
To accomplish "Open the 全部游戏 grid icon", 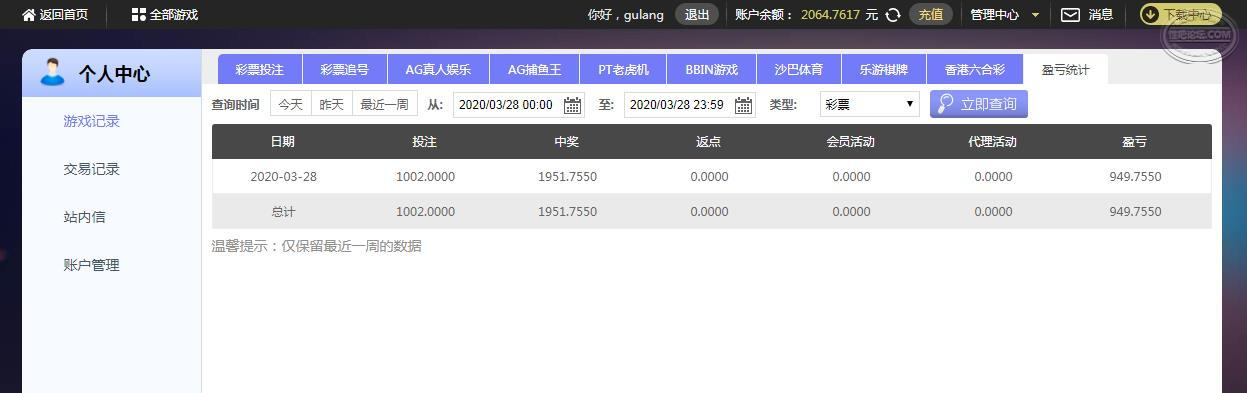I will 138,15.
